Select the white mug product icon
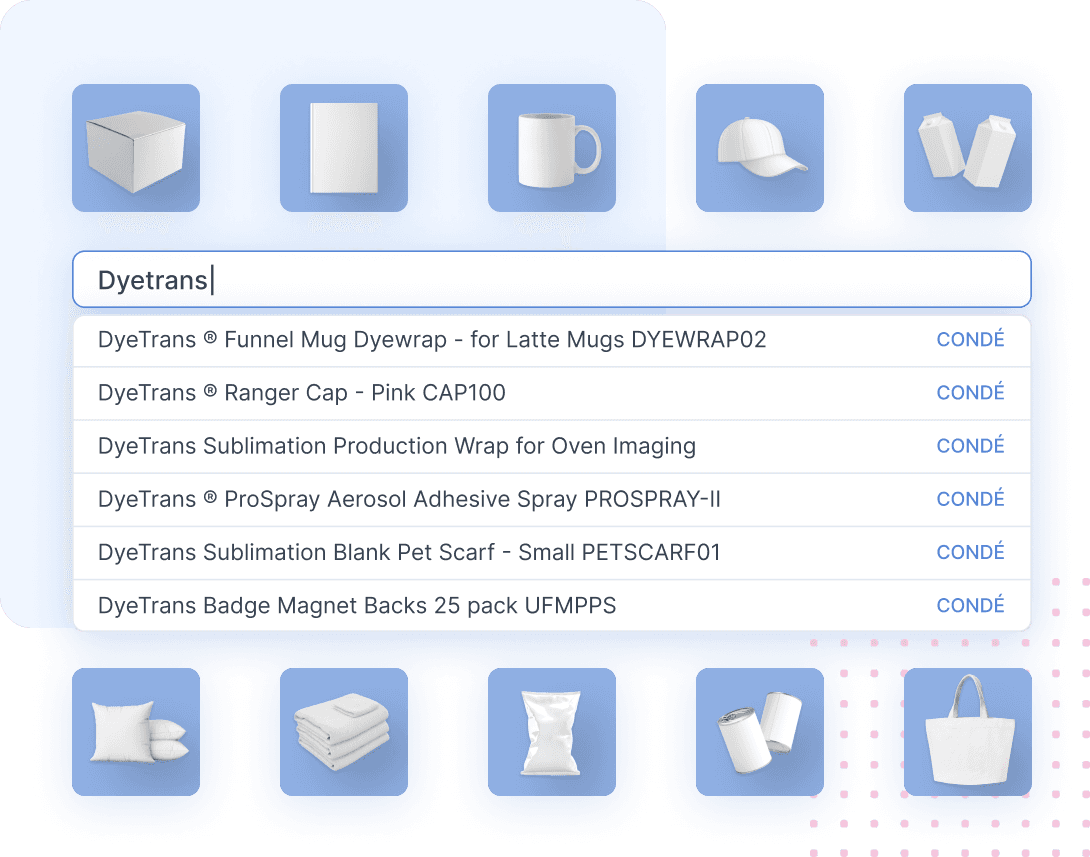 click(552, 148)
